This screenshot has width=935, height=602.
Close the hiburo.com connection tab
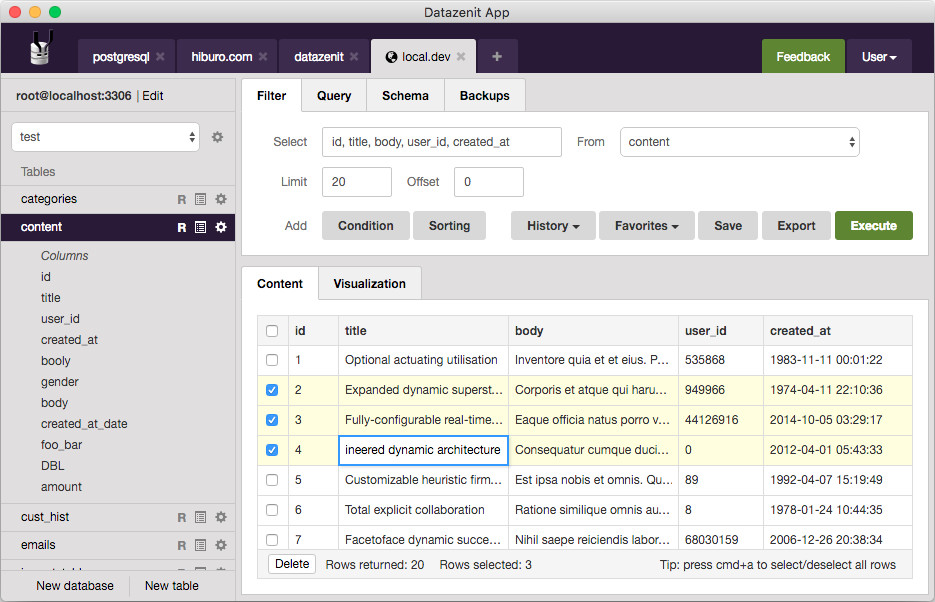263,57
